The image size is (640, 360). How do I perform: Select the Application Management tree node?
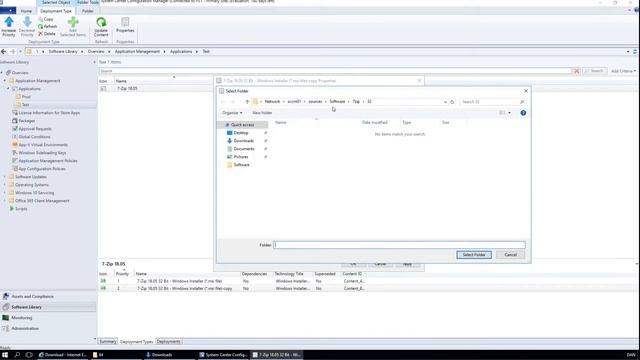(38, 81)
